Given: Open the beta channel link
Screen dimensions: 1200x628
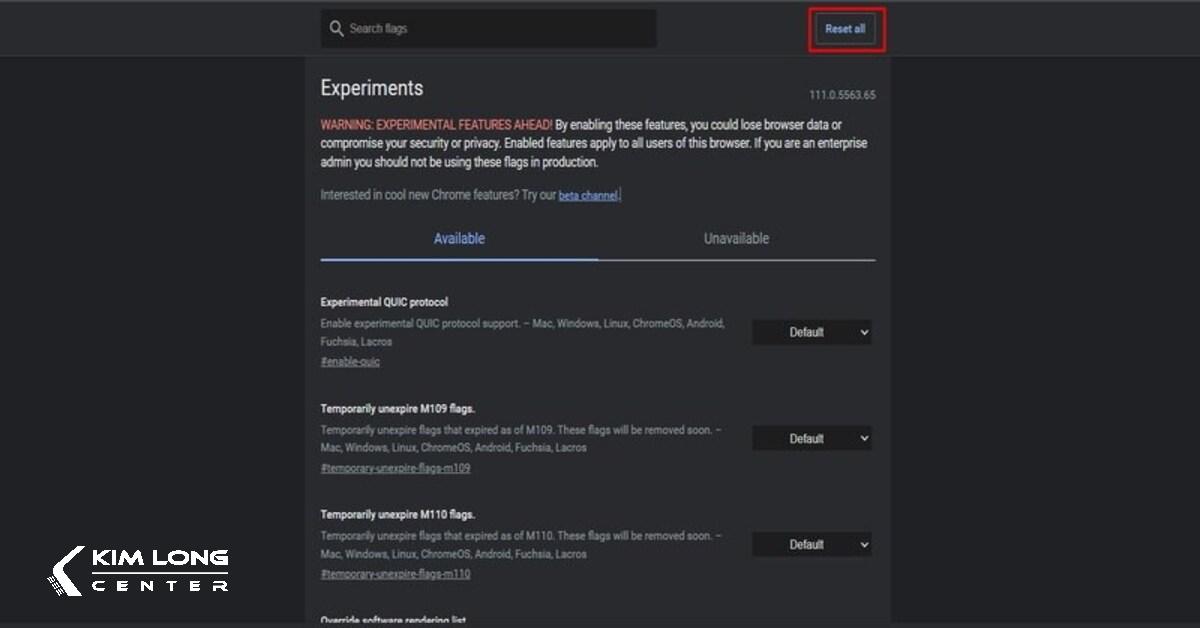Looking at the screenshot, I should (587, 196).
